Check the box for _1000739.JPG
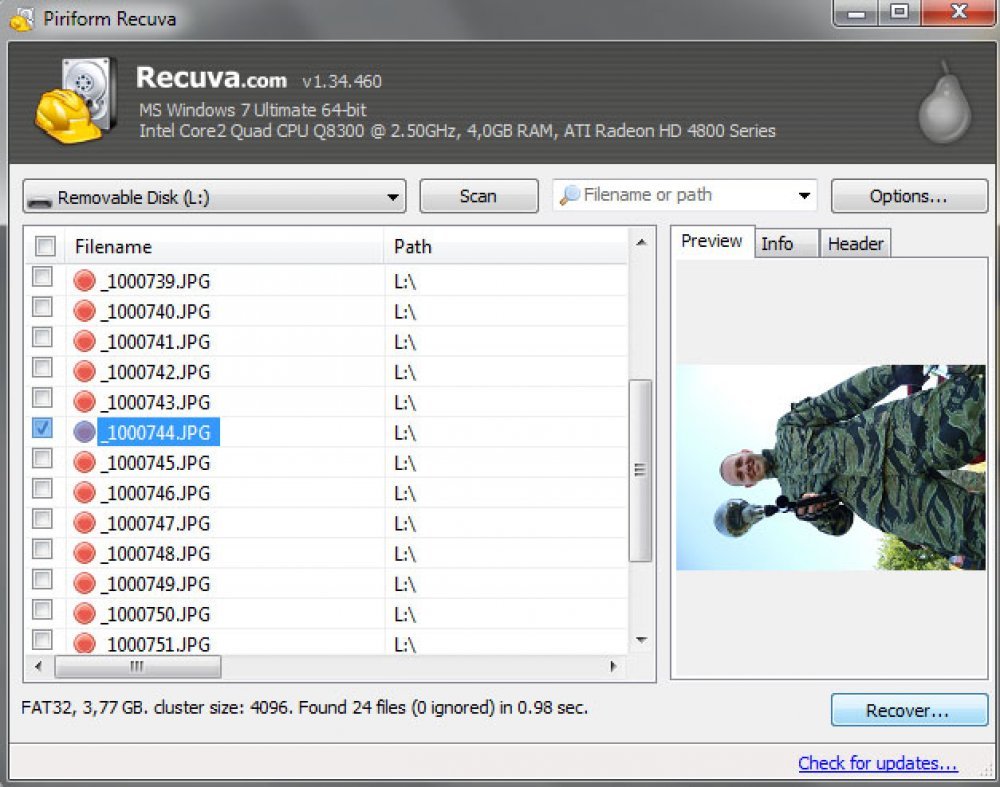 tap(42, 277)
